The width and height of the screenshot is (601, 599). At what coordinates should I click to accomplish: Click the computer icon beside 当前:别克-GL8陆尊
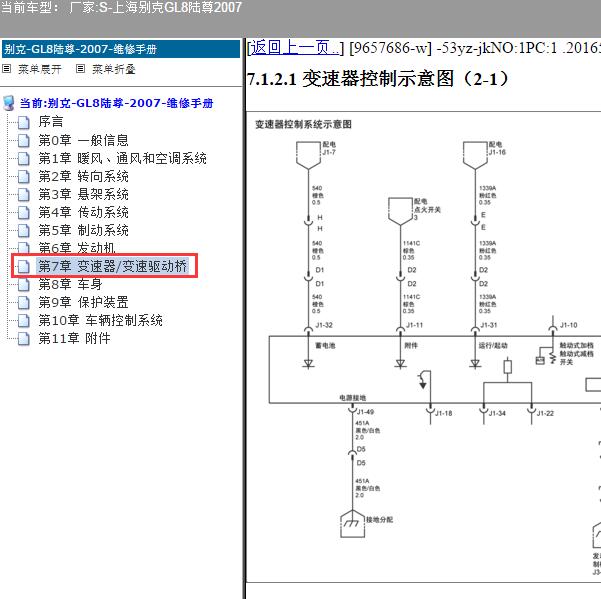(9, 103)
